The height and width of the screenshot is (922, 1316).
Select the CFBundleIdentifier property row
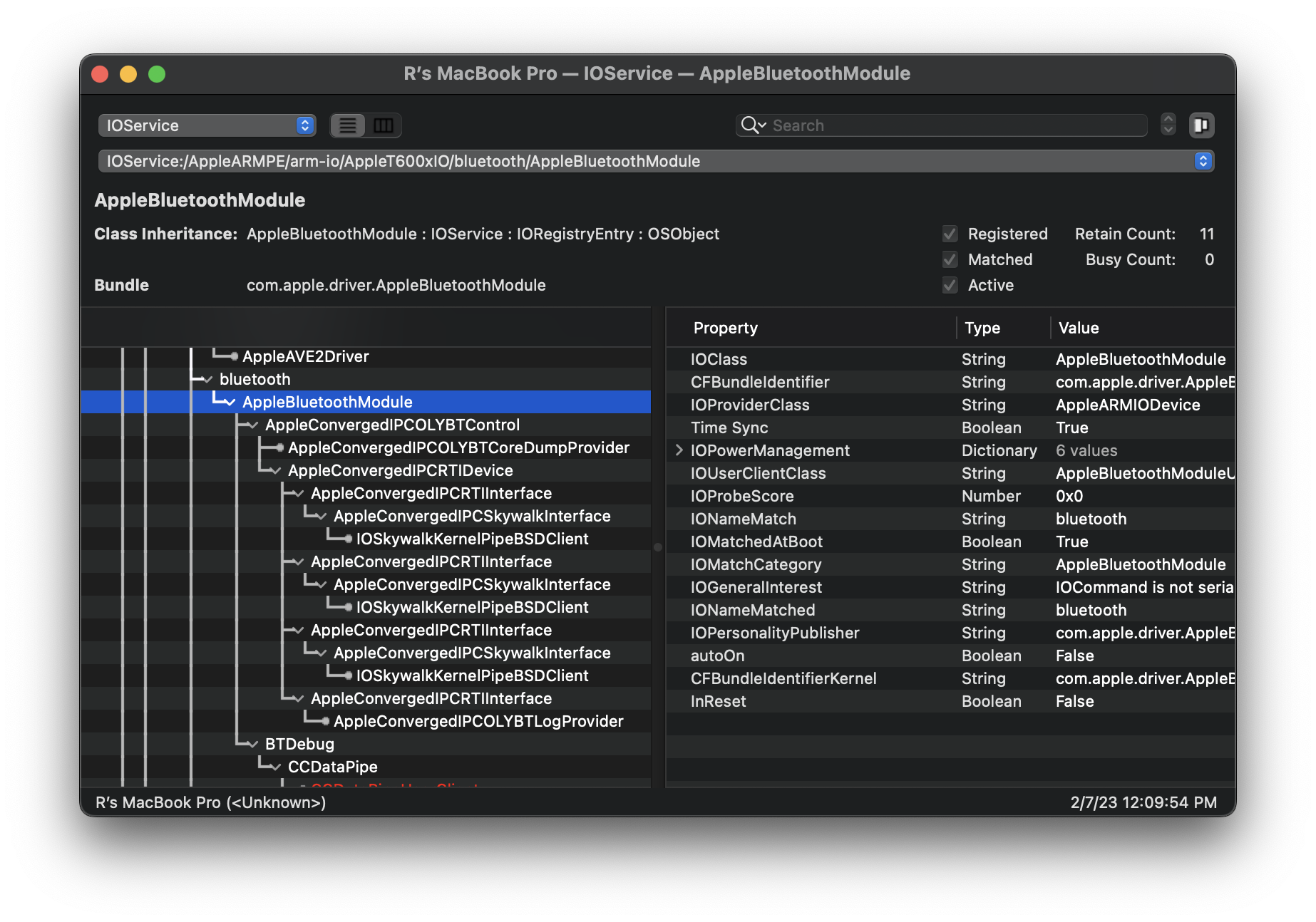tap(950, 382)
